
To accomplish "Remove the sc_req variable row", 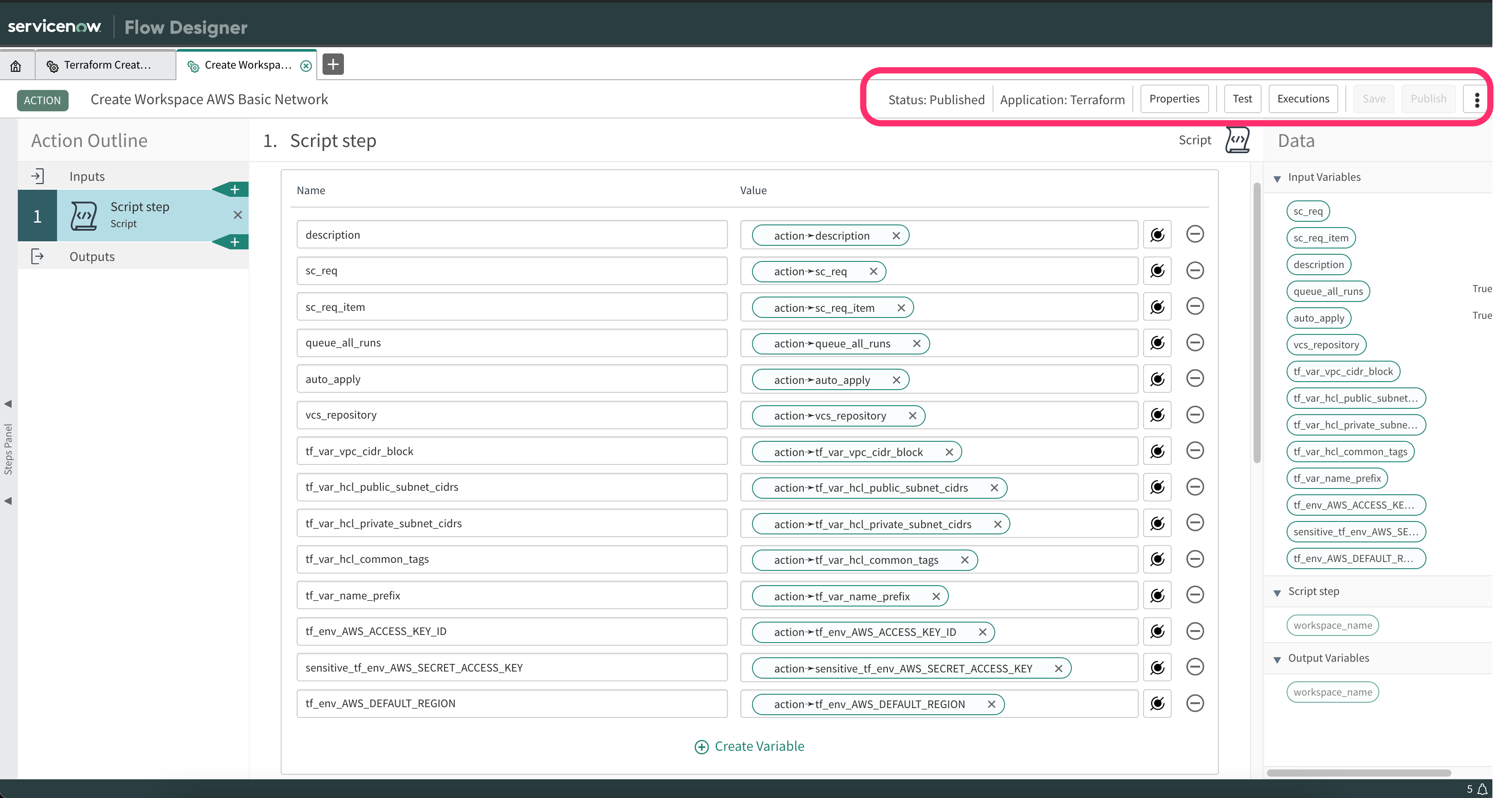I will [x=1194, y=270].
